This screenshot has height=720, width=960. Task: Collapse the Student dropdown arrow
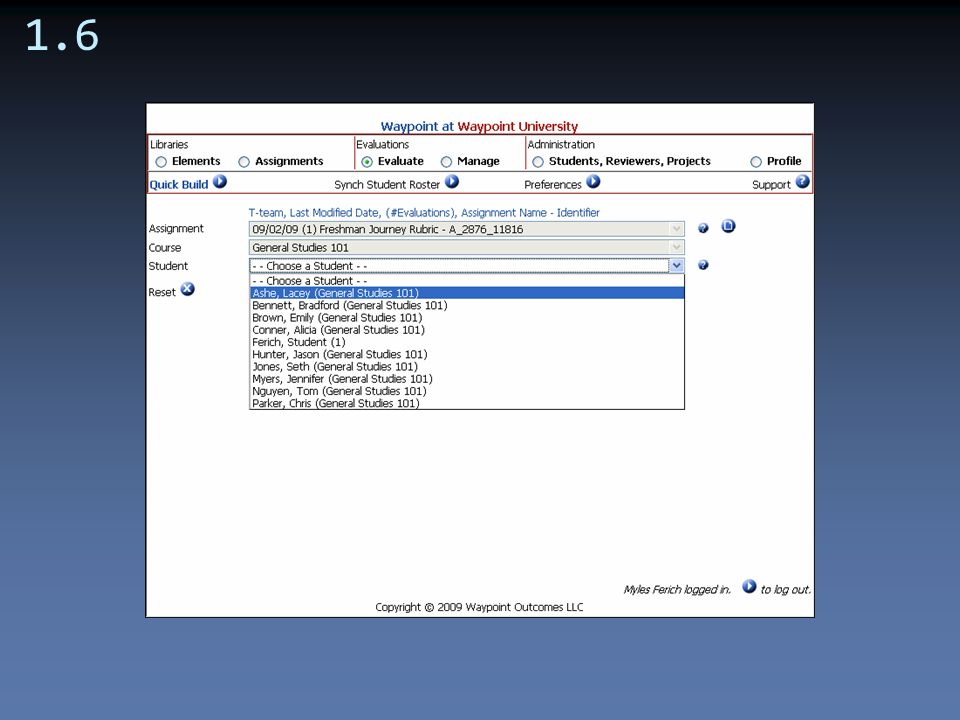point(676,266)
